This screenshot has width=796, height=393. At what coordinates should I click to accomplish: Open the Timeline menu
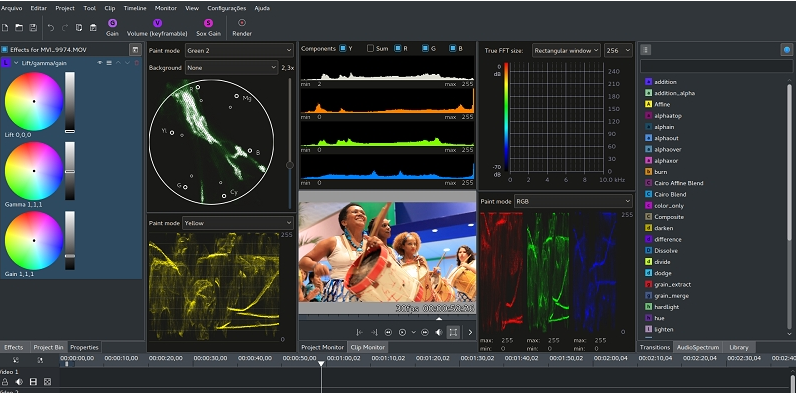pyautogui.click(x=135, y=8)
